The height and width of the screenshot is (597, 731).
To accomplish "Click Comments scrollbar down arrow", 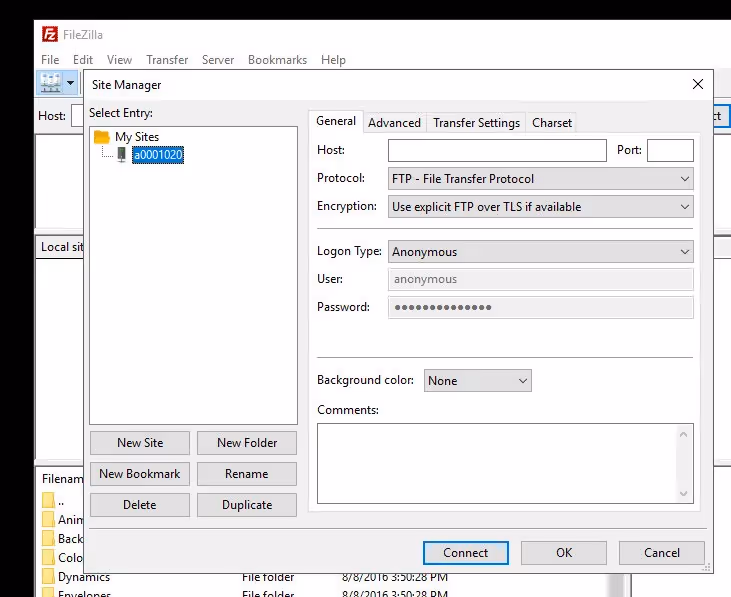I will [683, 494].
